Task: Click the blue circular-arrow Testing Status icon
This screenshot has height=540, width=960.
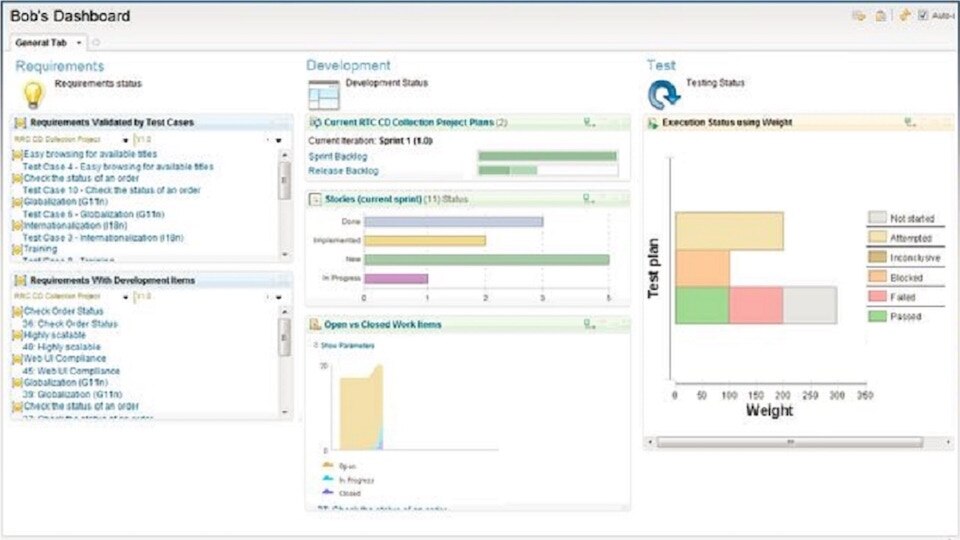Action: click(x=663, y=95)
